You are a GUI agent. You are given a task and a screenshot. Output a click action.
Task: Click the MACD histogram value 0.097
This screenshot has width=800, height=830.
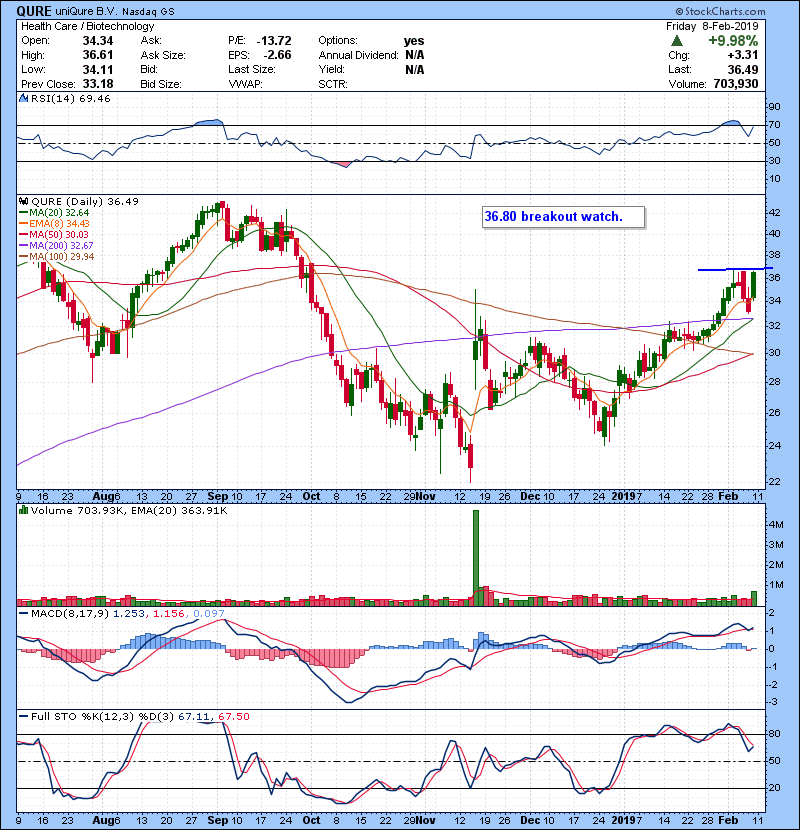209,614
